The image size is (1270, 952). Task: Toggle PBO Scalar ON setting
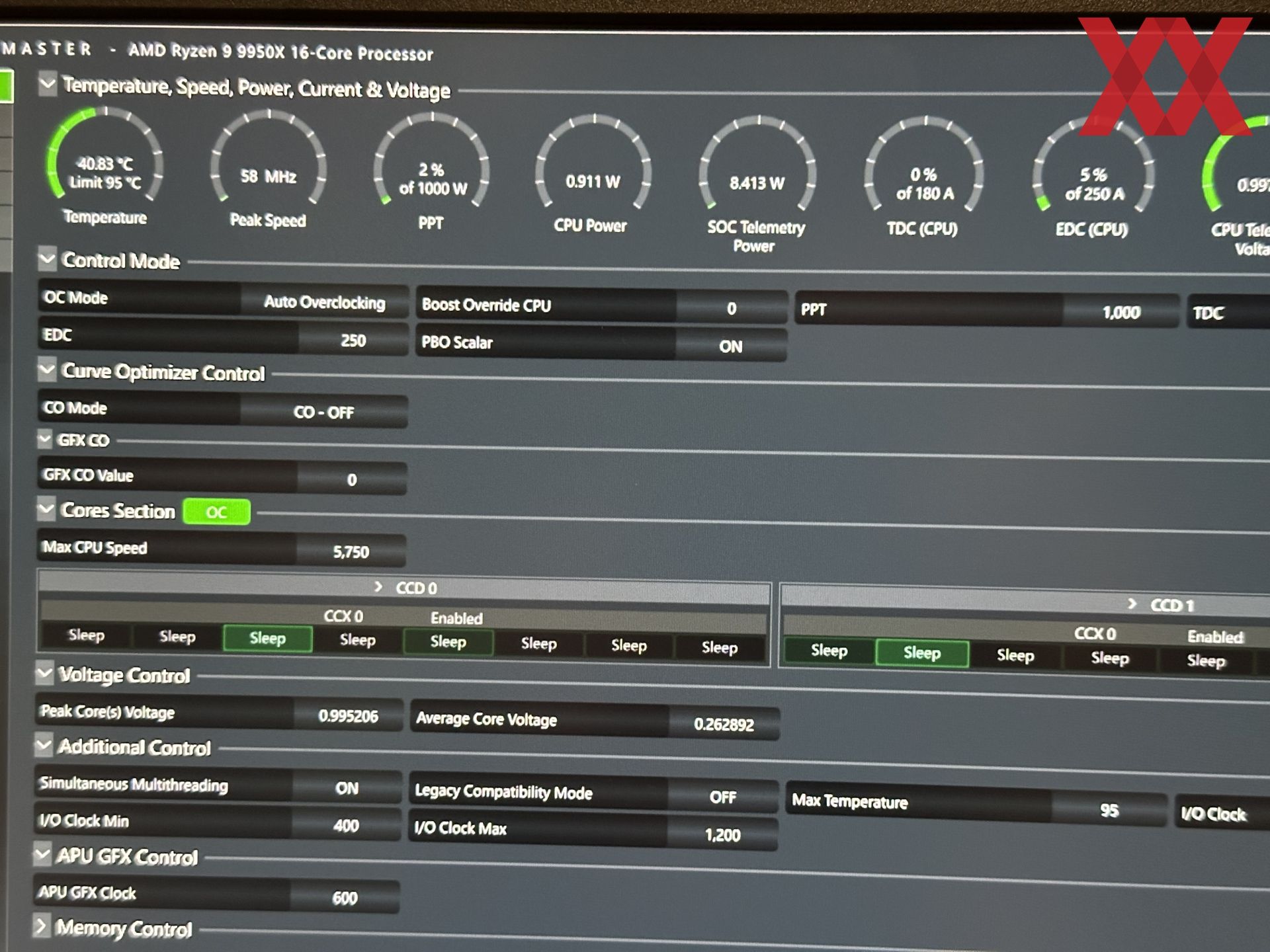730,346
